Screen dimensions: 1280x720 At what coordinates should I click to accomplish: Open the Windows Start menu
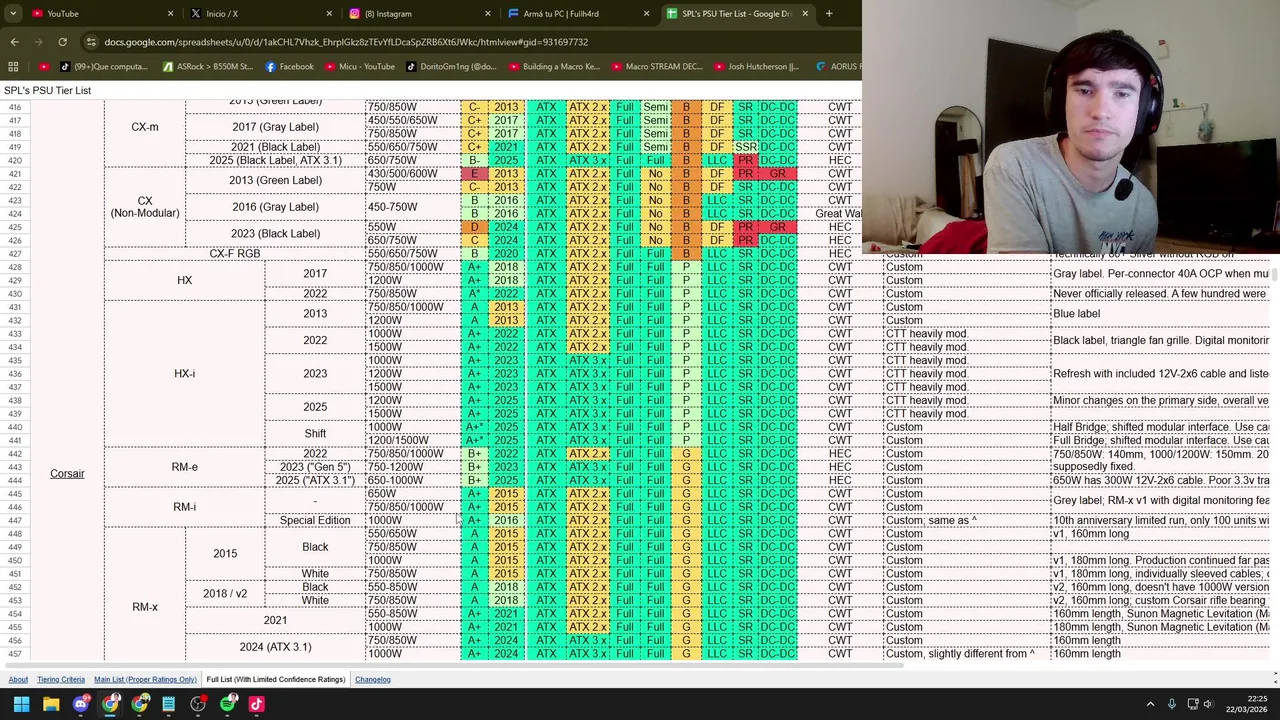[x=21, y=704]
